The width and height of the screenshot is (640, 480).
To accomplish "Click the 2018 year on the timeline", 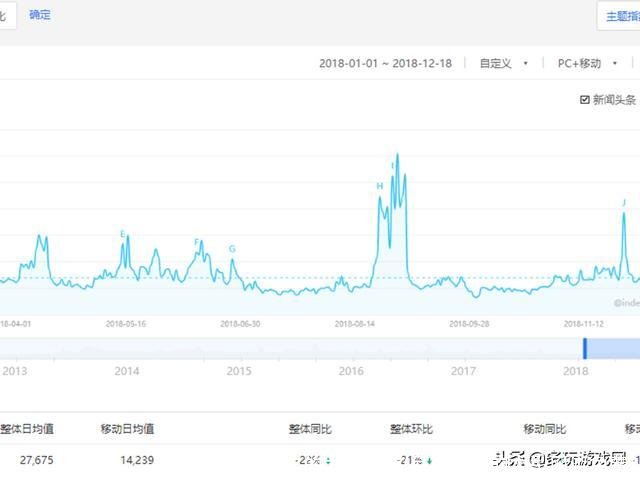I will [576, 371].
